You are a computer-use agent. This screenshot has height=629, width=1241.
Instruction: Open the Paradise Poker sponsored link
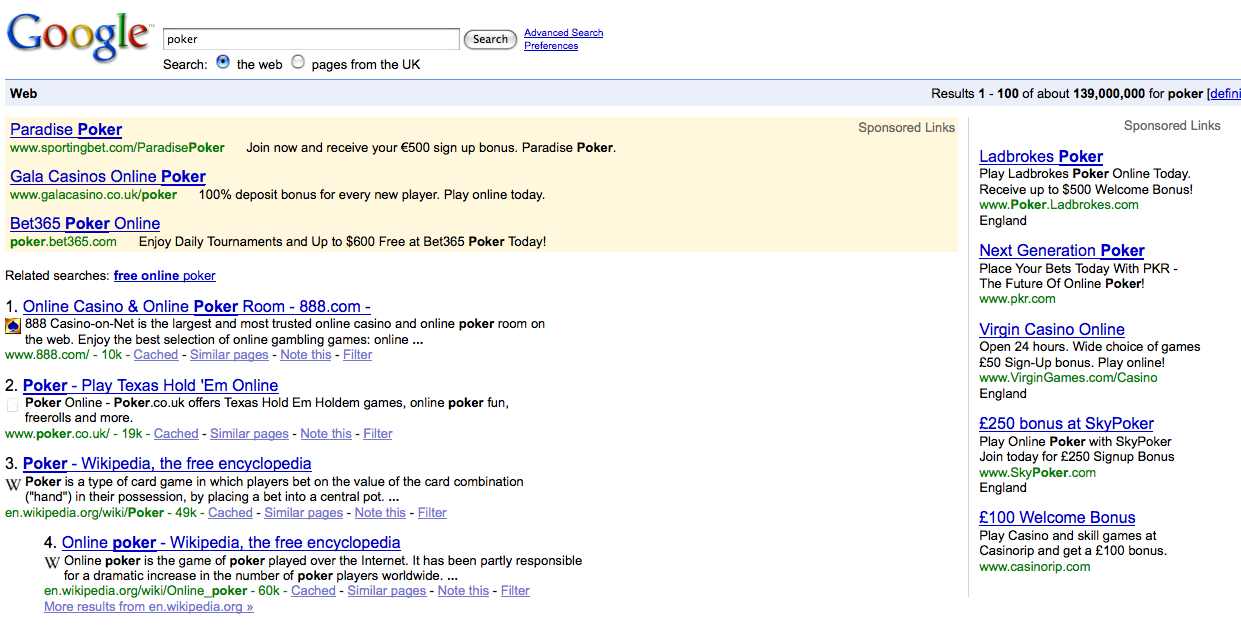click(x=66, y=129)
